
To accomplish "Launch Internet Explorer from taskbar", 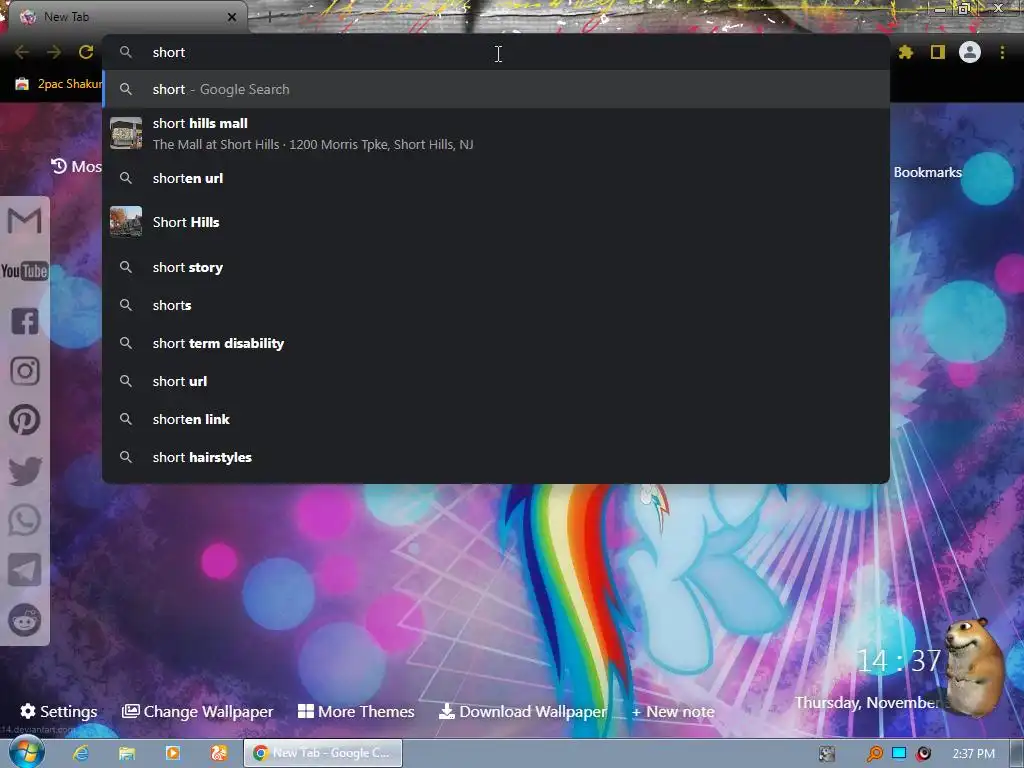I will click(81, 753).
